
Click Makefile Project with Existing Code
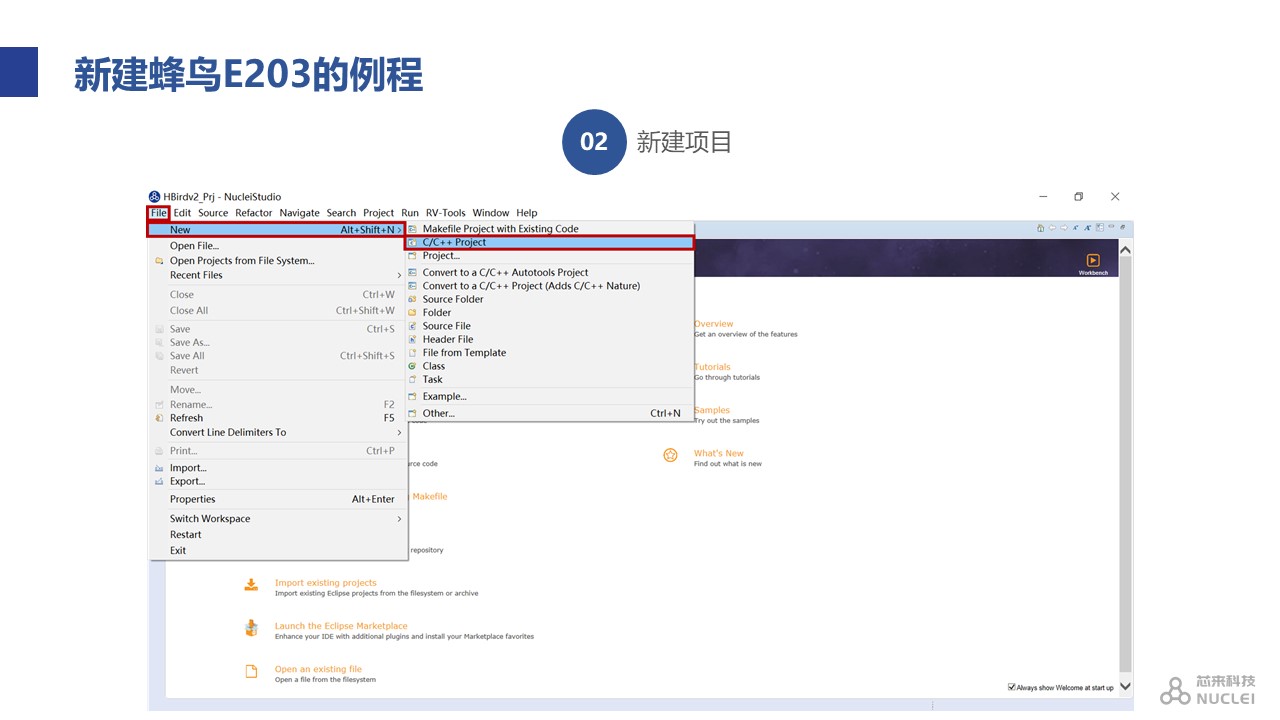[x=500, y=229]
